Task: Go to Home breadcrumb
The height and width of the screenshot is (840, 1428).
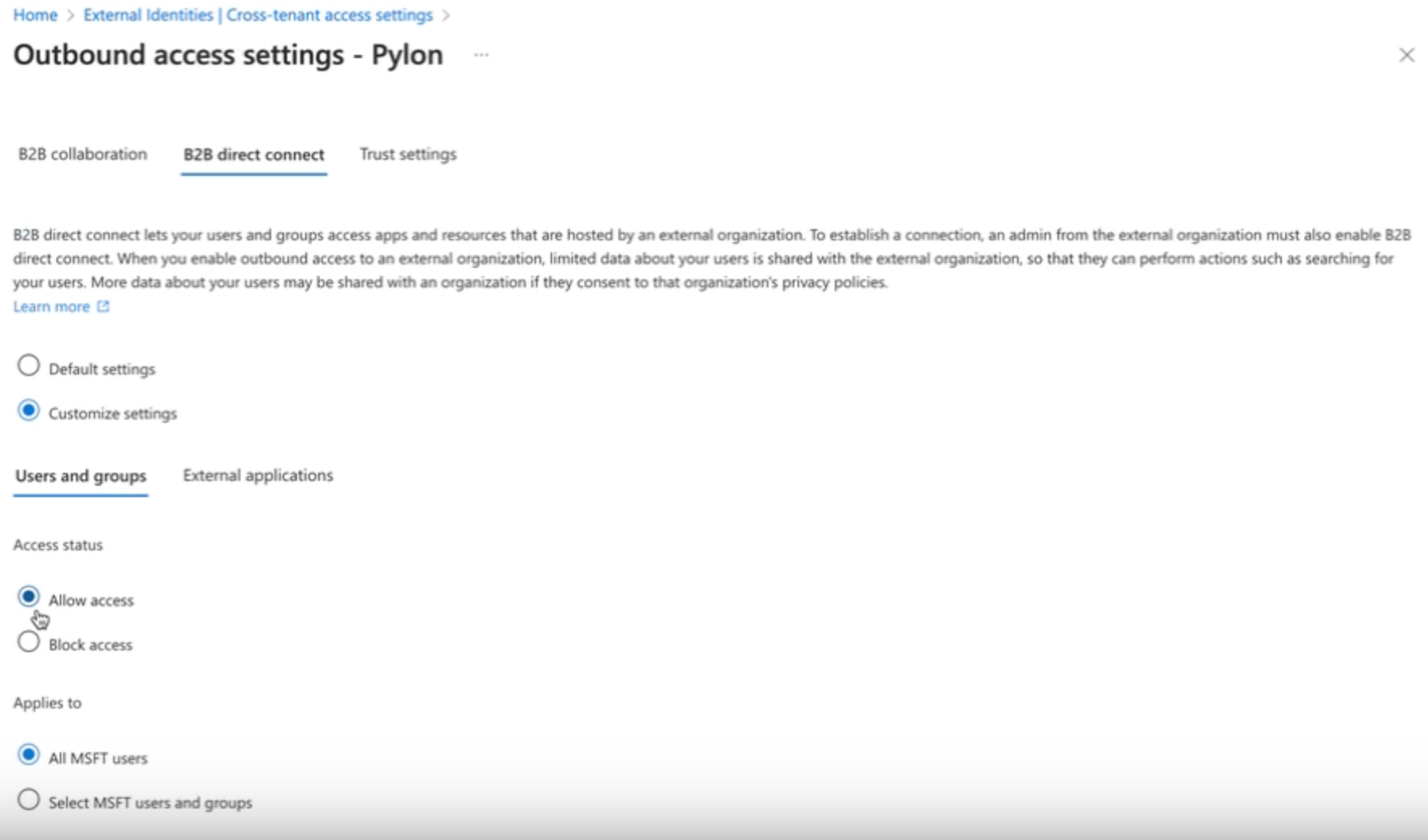Action: (x=36, y=15)
